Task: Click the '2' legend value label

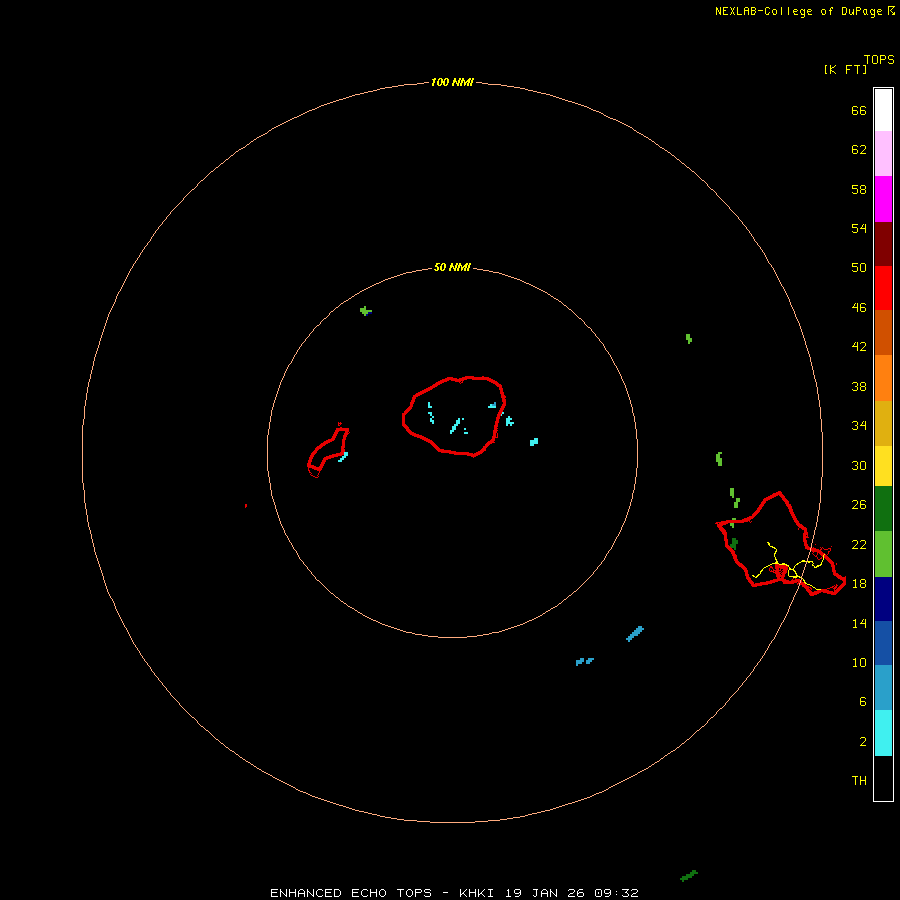Action: 863,741
